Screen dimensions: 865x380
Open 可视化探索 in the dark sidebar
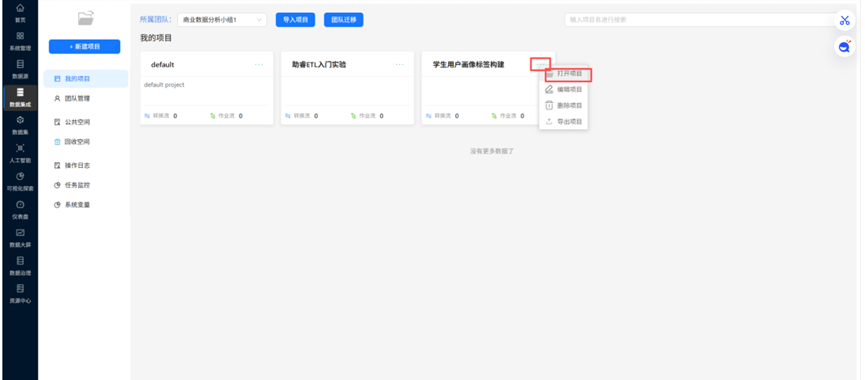[20, 181]
